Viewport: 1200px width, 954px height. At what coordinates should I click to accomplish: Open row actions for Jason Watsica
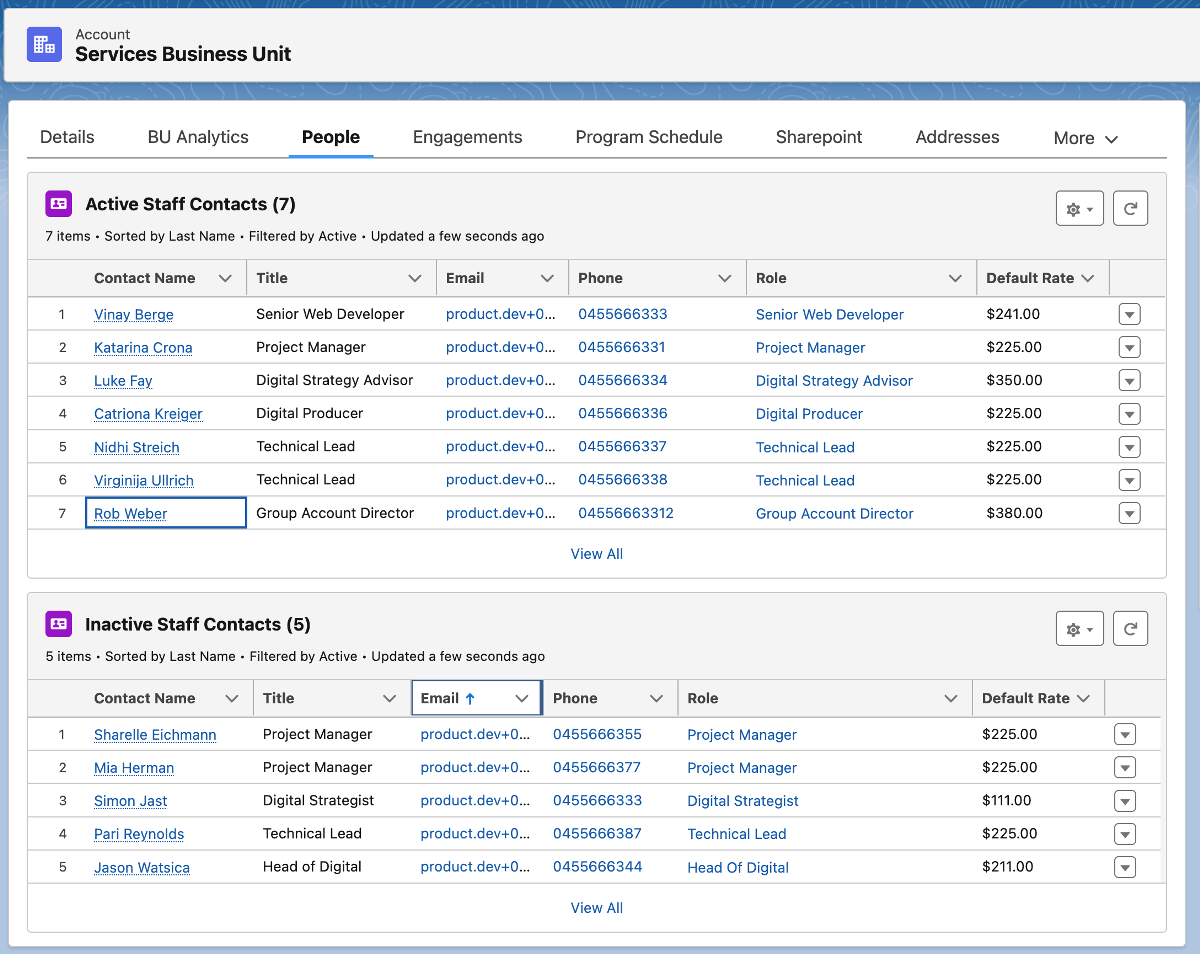[x=1125, y=867]
